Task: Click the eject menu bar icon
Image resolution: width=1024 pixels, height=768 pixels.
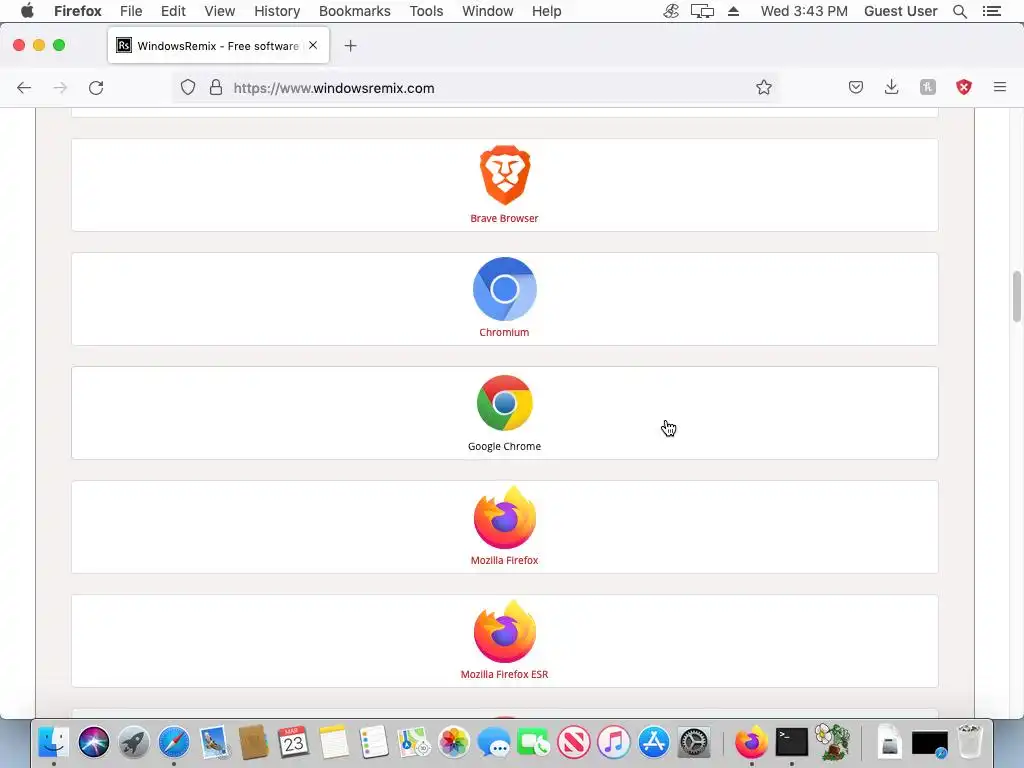Action: click(x=733, y=11)
